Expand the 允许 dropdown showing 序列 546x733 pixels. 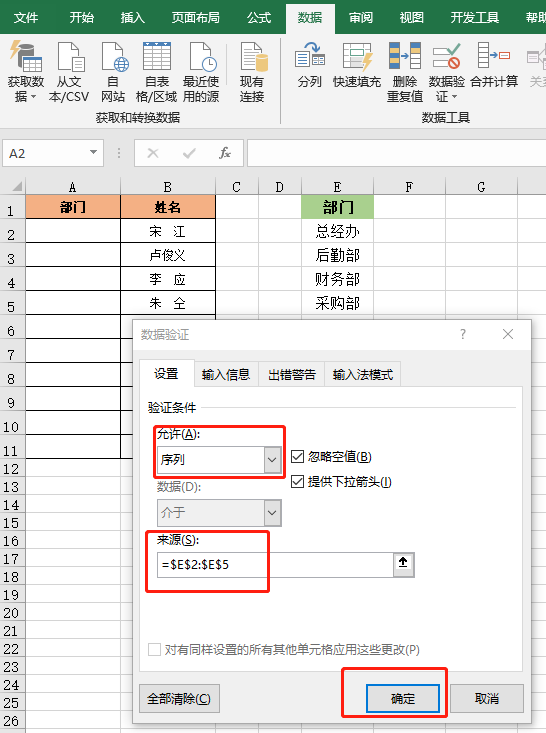pos(273,460)
